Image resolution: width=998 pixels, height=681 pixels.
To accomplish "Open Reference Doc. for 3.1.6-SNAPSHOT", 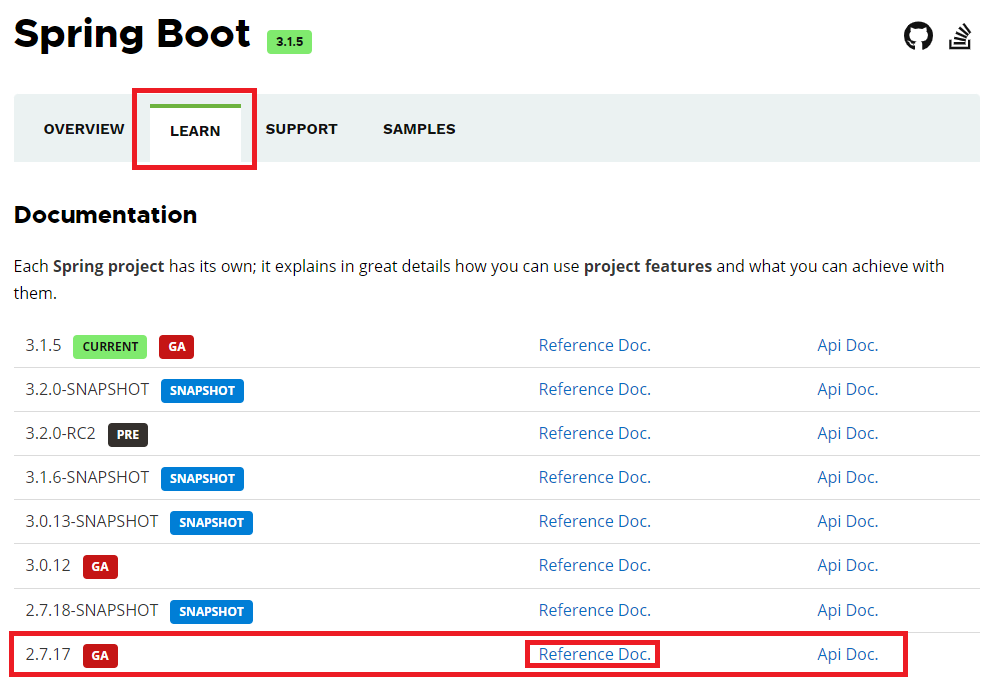I will coord(594,477).
